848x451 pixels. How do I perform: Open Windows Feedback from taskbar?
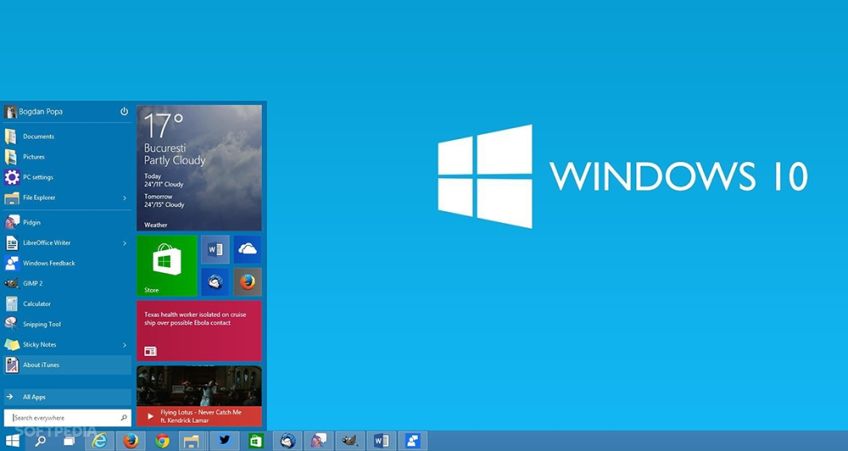(413, 441)
